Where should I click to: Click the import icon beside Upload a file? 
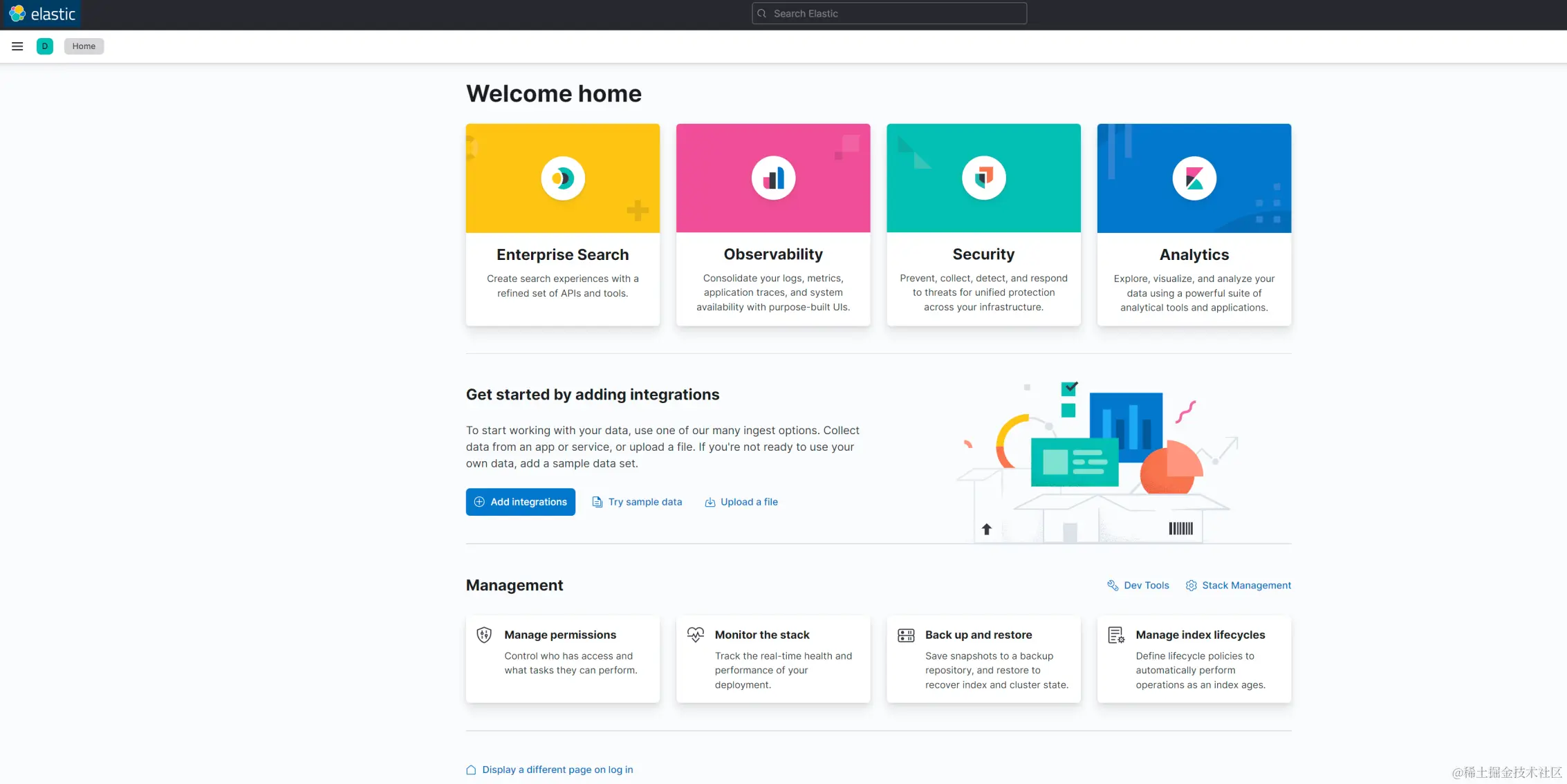click(x=710, y=502)
